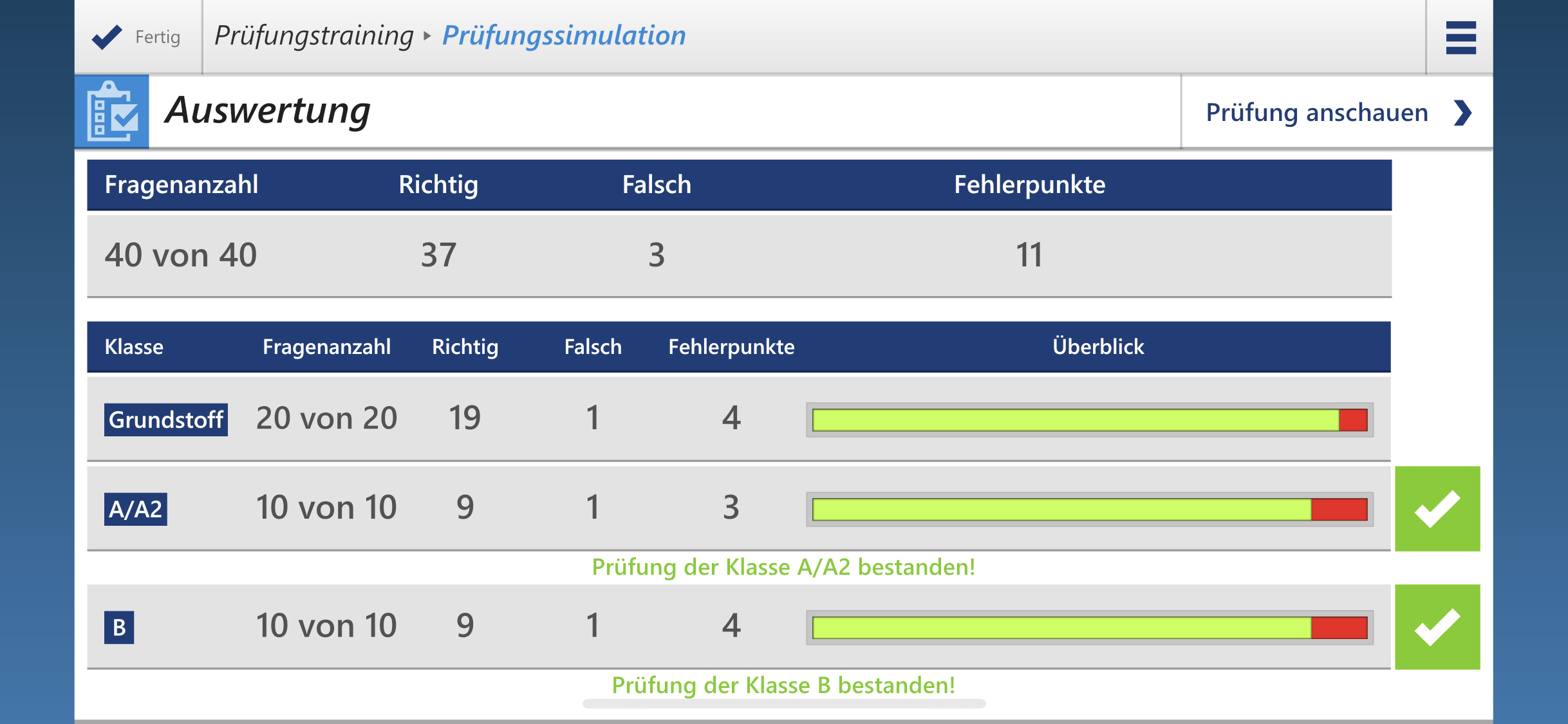The image size is (1568, 724).
Task: Click the chevron next to Prüfung anschauen
Action: coord(1466,113)
